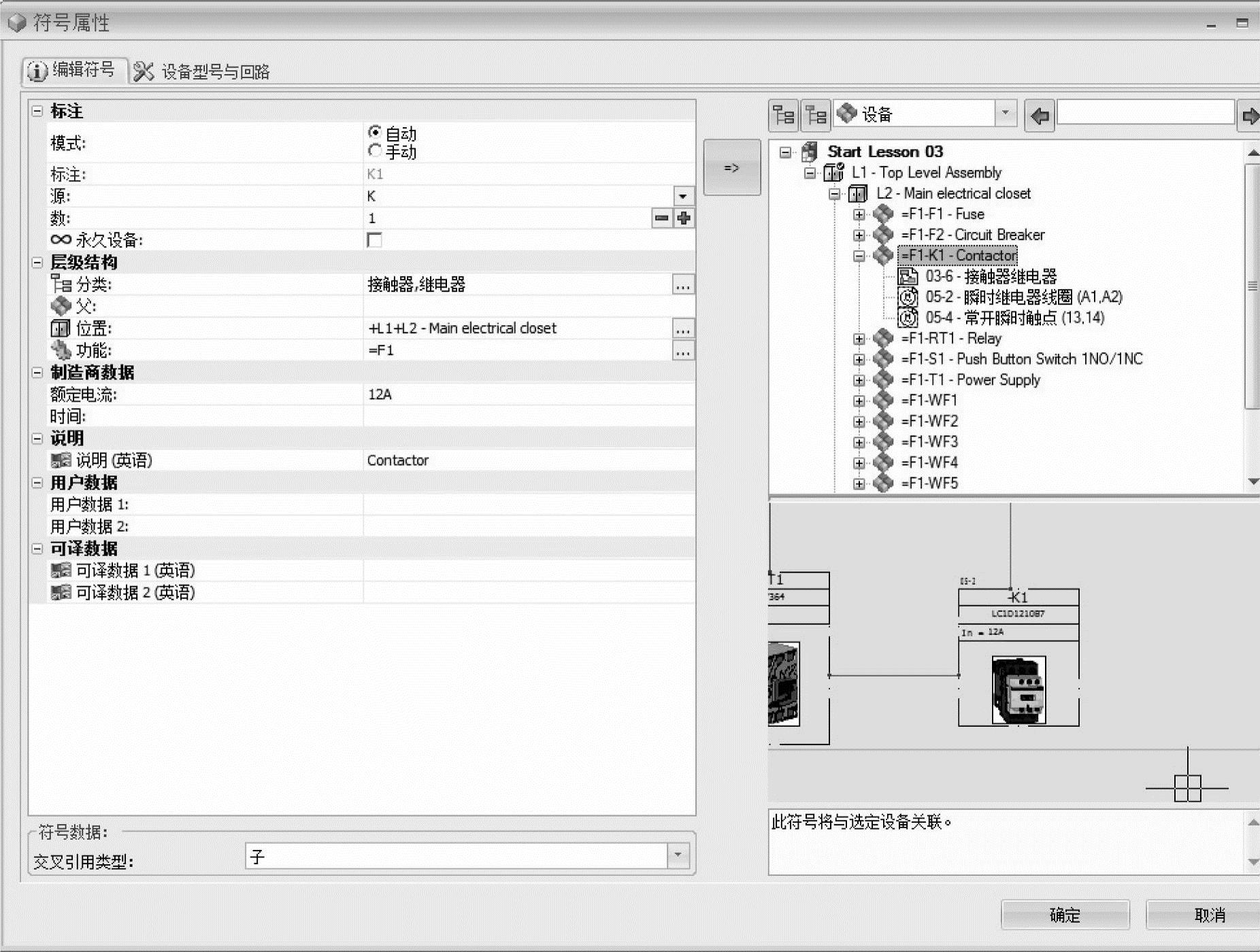Select the 手动 mode radio button

(x=374, y=150)
